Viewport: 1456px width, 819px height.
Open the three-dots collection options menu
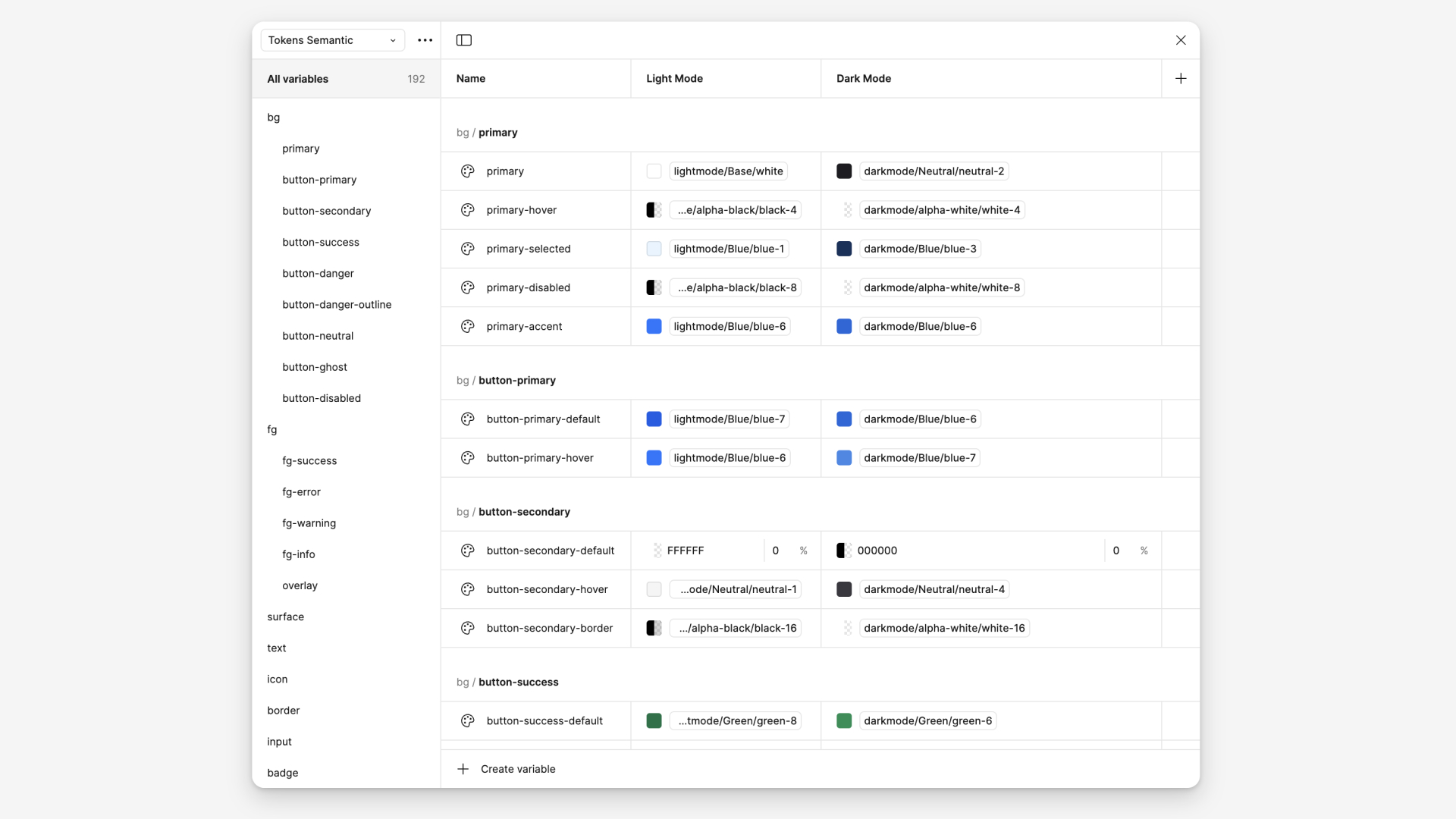[425, 40]
